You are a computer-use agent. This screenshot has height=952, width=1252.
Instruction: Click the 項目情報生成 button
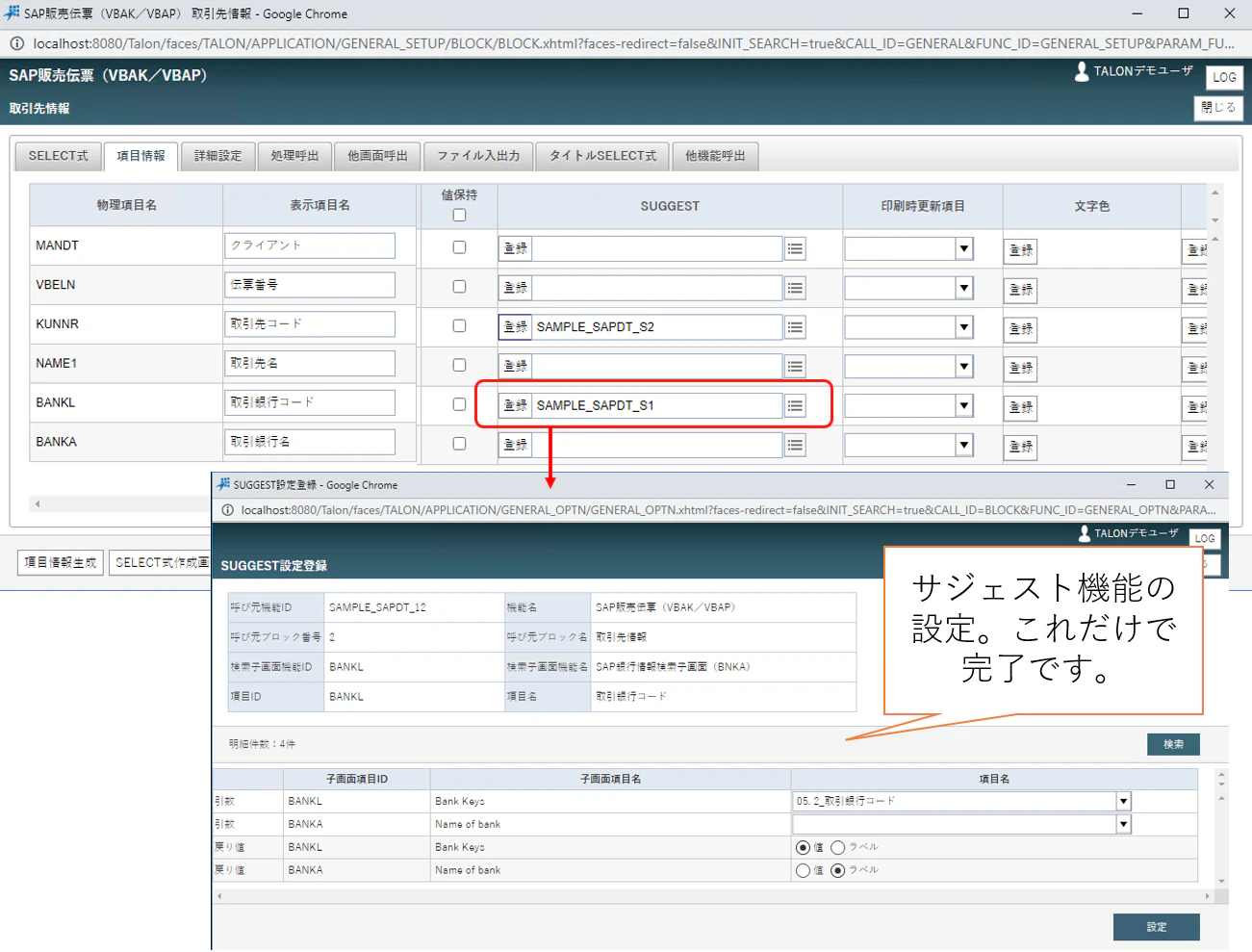pos(61,562)
